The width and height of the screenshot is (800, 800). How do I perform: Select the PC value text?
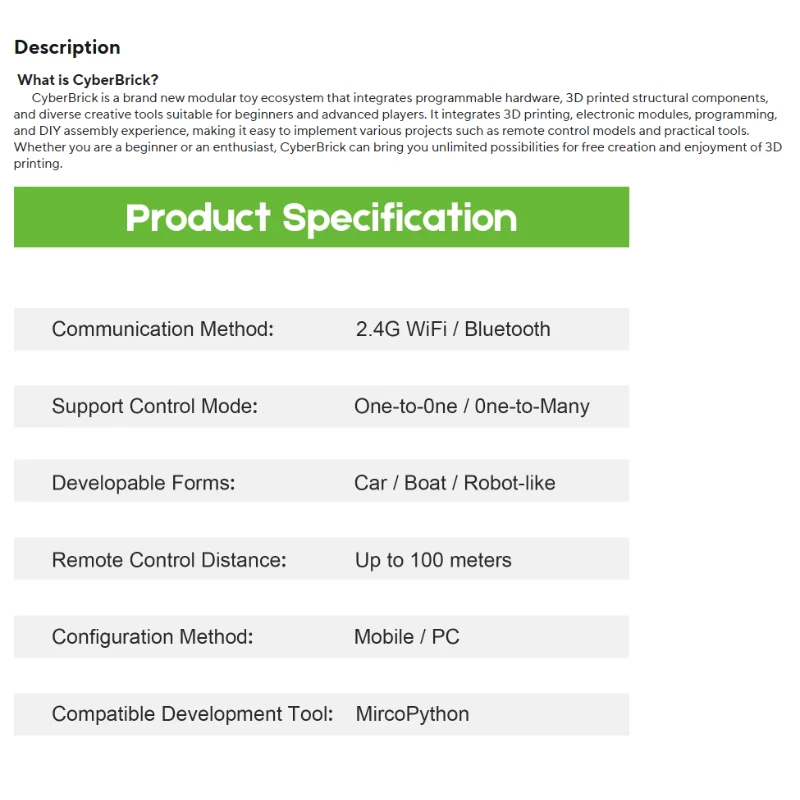tap(446, 637)
